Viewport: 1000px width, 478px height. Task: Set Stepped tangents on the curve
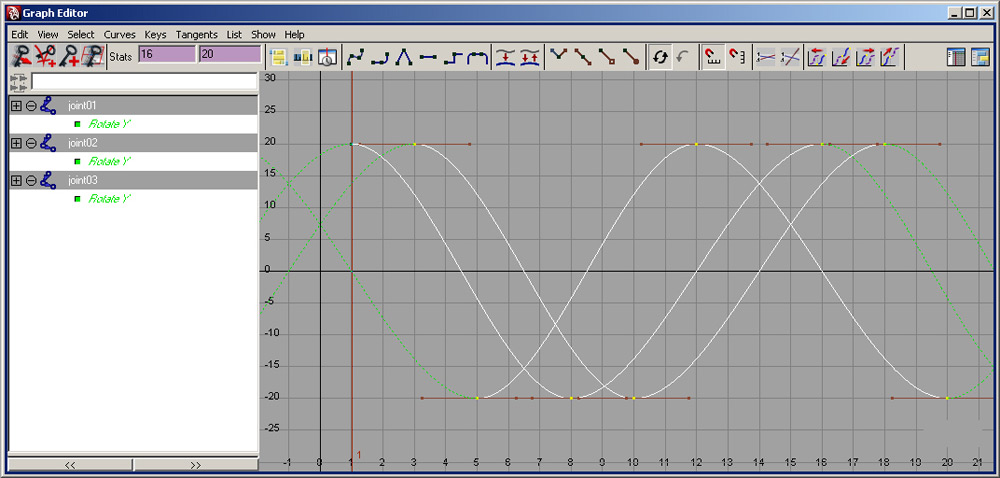pos(453,57)
